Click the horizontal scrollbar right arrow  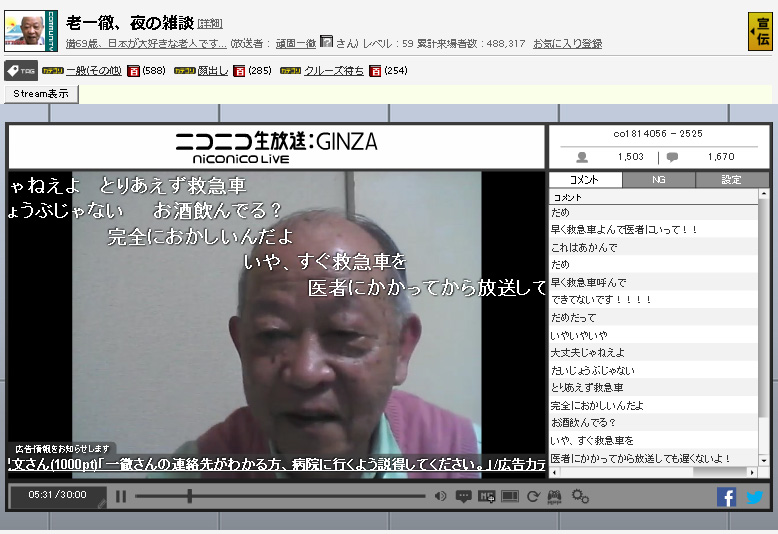(x=753, y=472)
